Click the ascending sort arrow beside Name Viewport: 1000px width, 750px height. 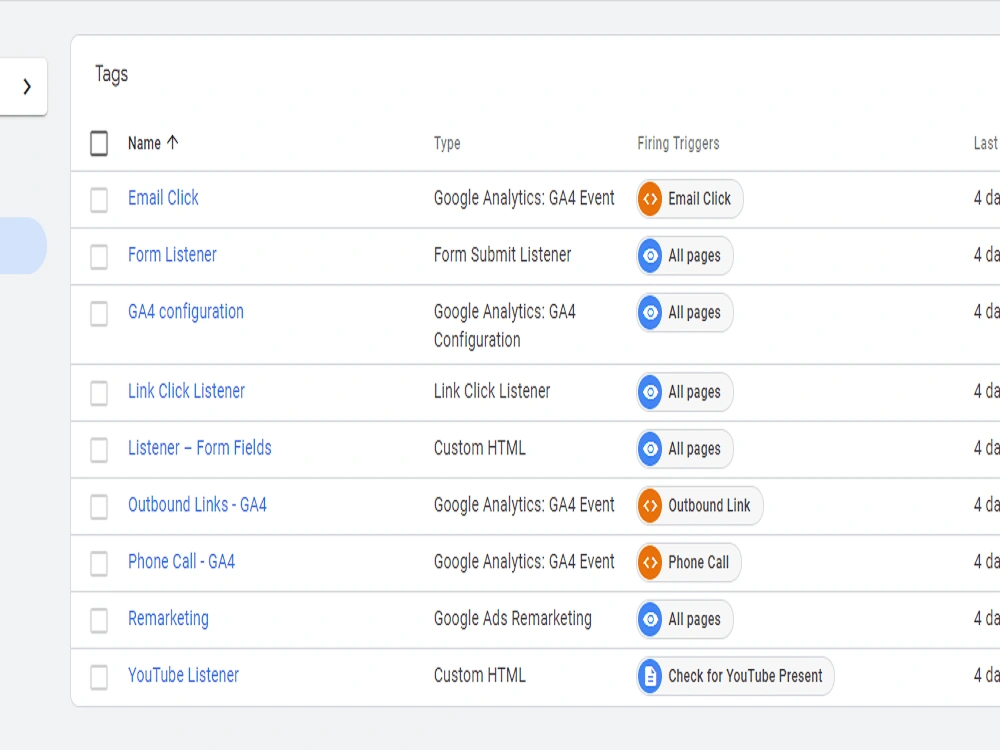173,143
